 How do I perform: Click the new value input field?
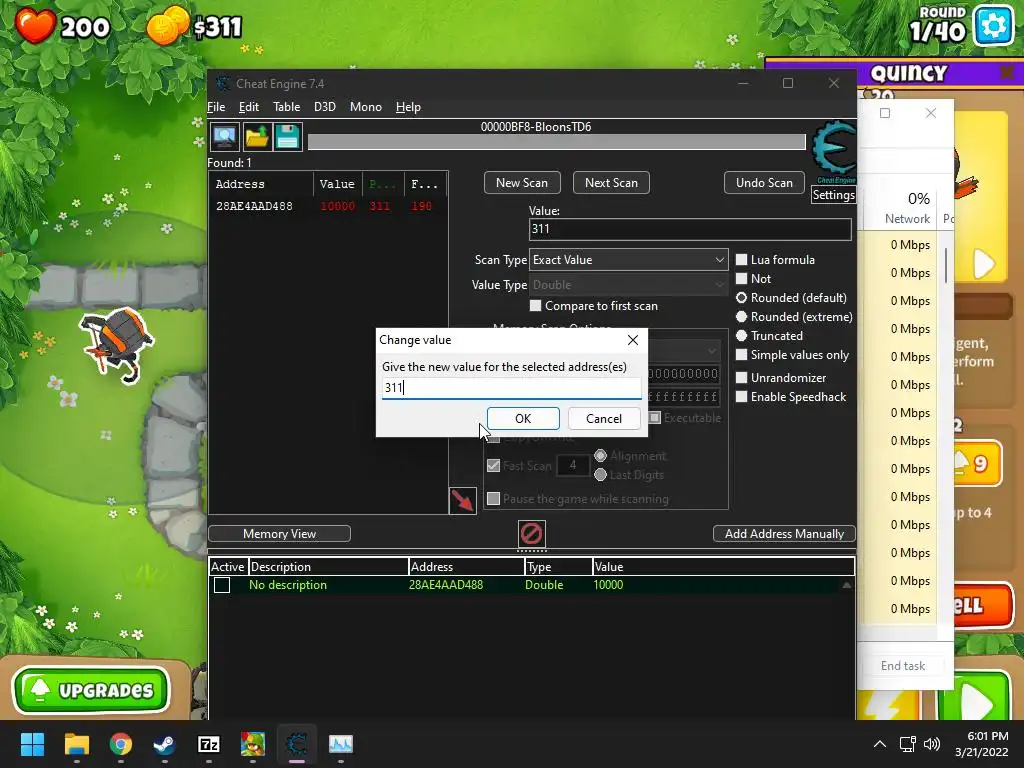[x=511, y=388]
